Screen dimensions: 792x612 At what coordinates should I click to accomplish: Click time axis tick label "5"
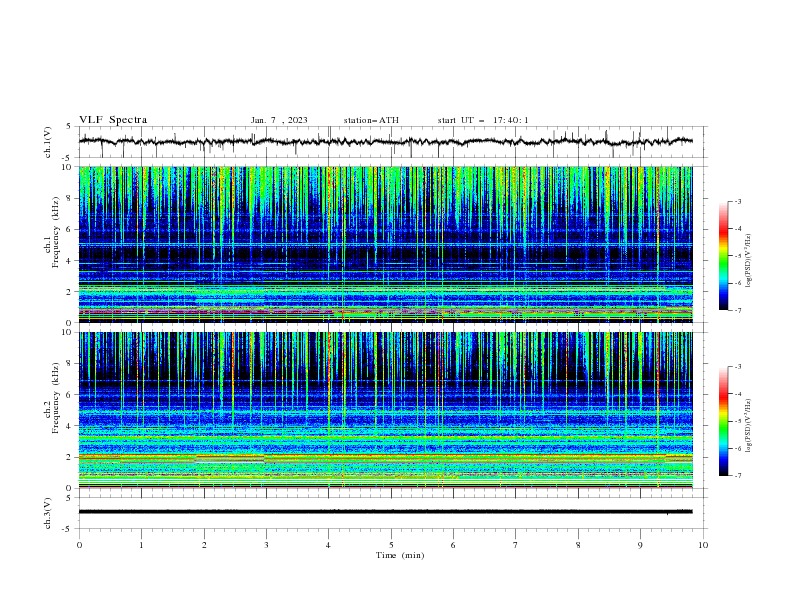point(391,545)
